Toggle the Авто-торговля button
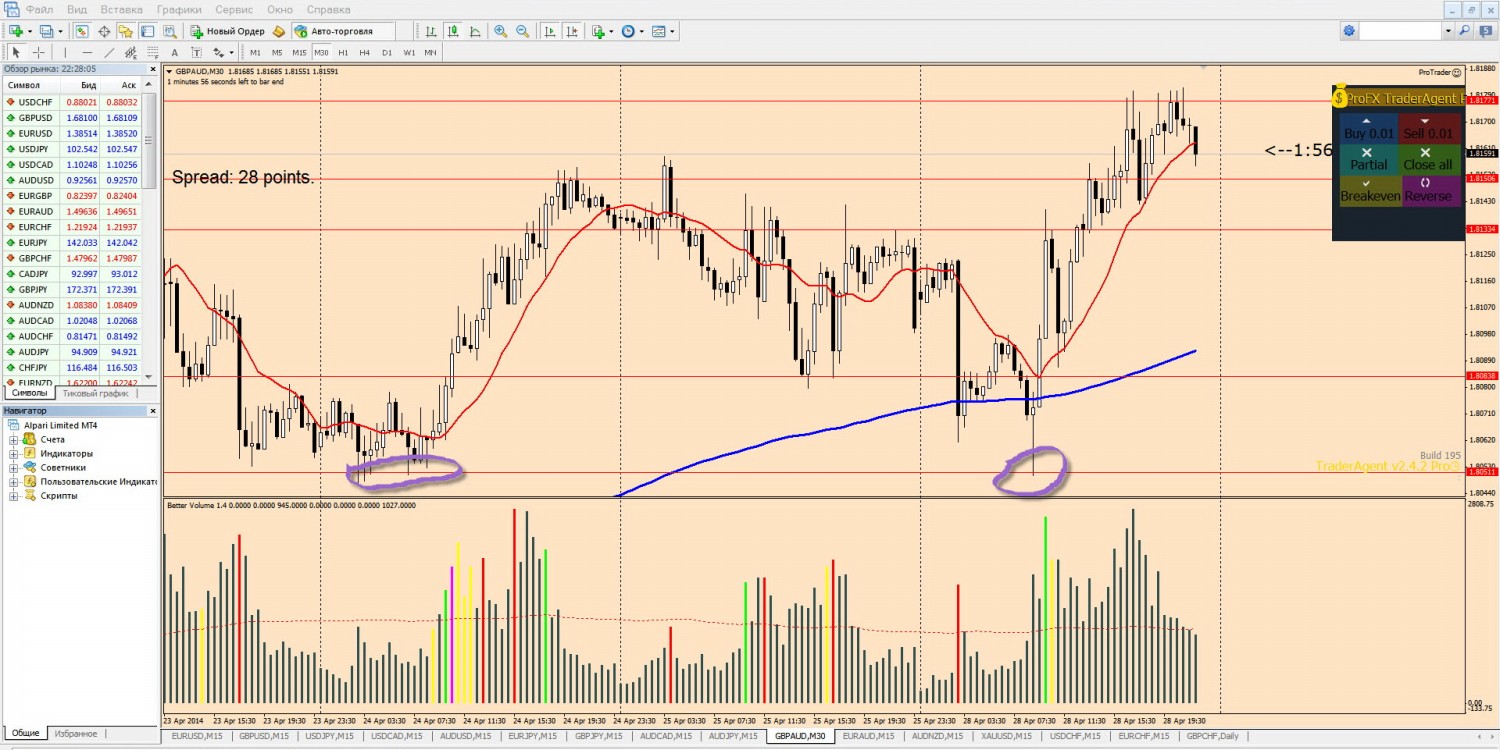1500x750 pixels. tap(343, 31)
